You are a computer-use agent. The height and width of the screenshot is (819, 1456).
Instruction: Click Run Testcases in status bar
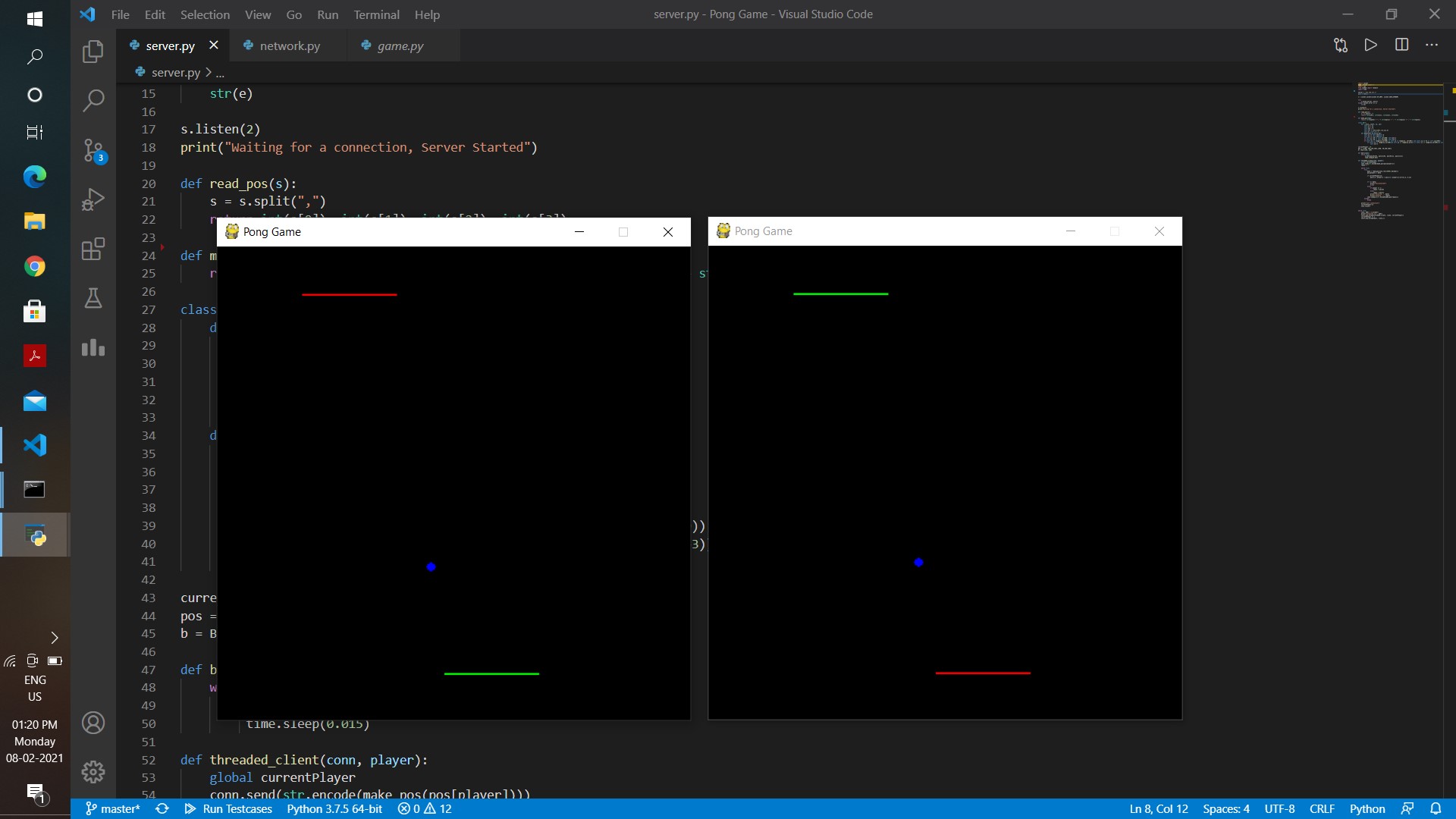pyautogui.click(x=228, y=809)
